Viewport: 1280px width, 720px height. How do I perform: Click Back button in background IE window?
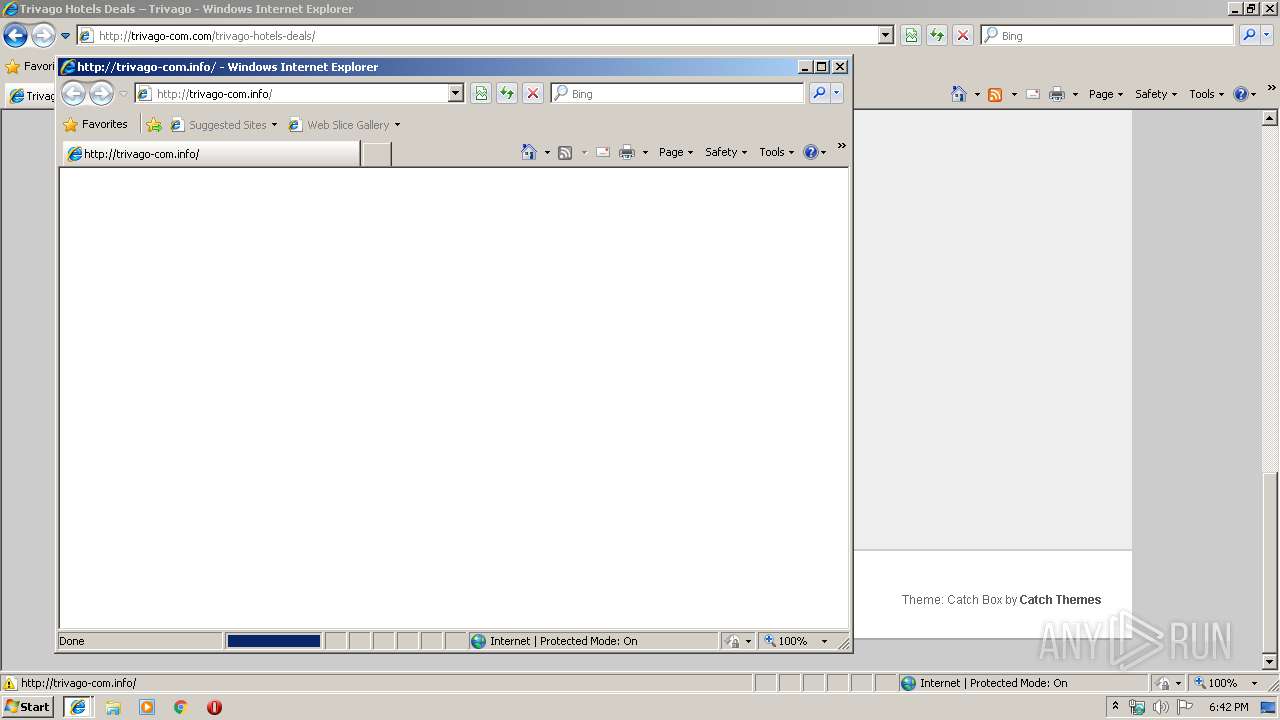tap(15, 36)
